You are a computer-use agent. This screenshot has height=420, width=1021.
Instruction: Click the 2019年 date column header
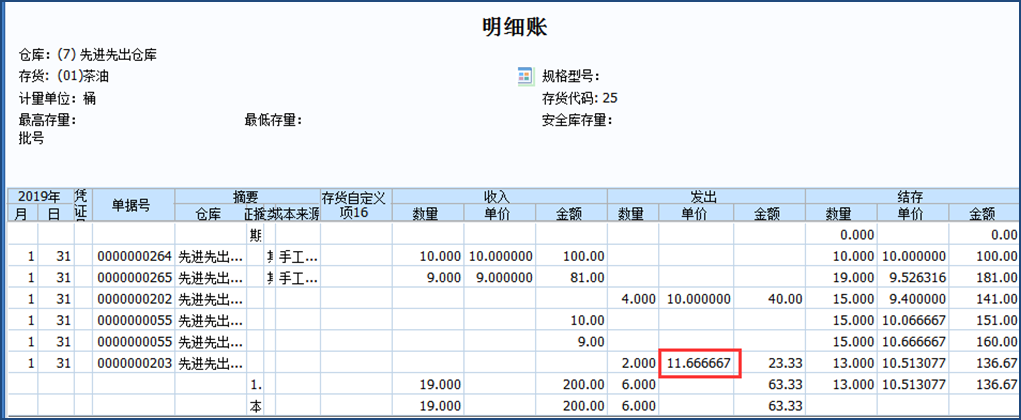pos(40,196)
